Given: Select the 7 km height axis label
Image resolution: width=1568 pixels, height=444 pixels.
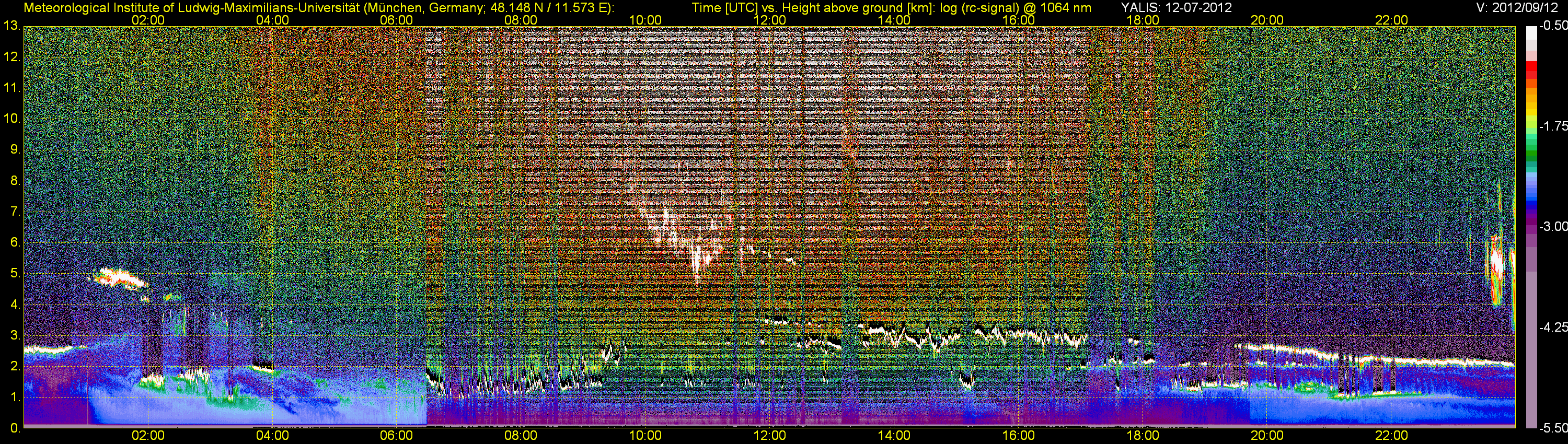Looking at the screenshot, I should (x=15, y=212).
